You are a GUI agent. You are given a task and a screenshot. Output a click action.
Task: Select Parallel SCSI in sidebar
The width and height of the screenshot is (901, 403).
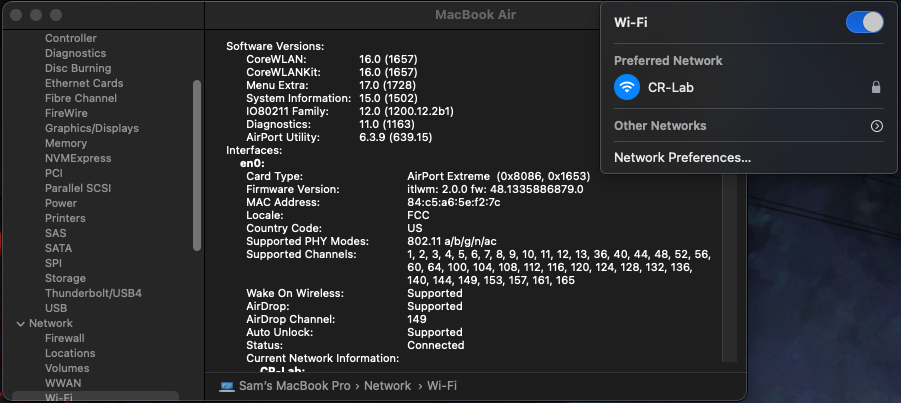[x=78, y=188]
